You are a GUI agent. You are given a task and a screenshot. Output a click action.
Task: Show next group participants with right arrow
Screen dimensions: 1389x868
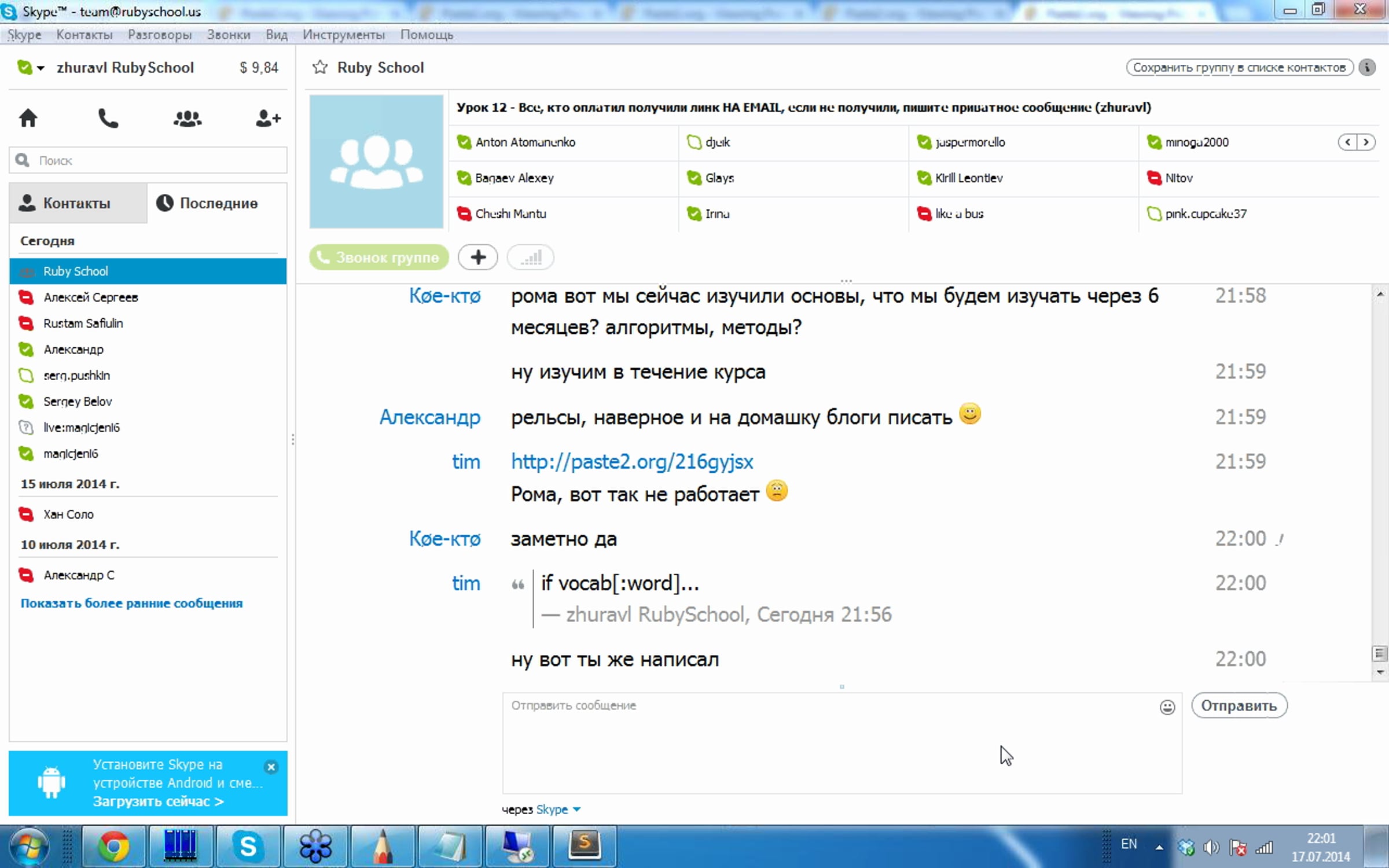point(1366,142)
